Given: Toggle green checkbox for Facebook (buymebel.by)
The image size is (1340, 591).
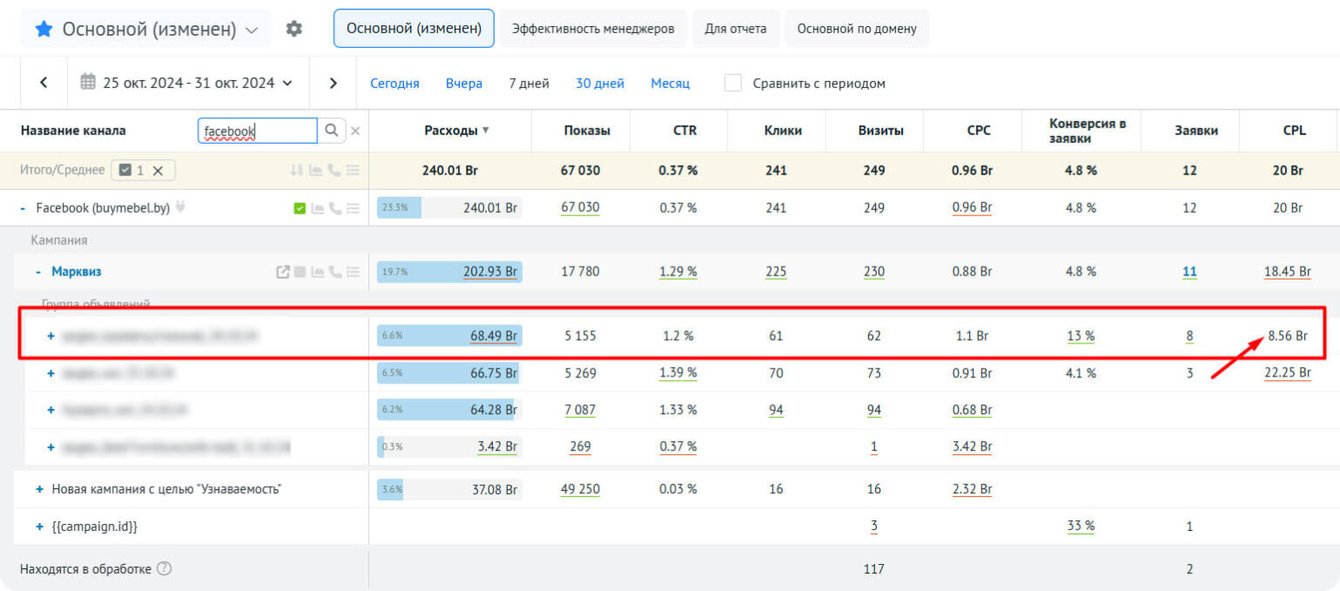Looking at the screenshot, I should 299,208.
